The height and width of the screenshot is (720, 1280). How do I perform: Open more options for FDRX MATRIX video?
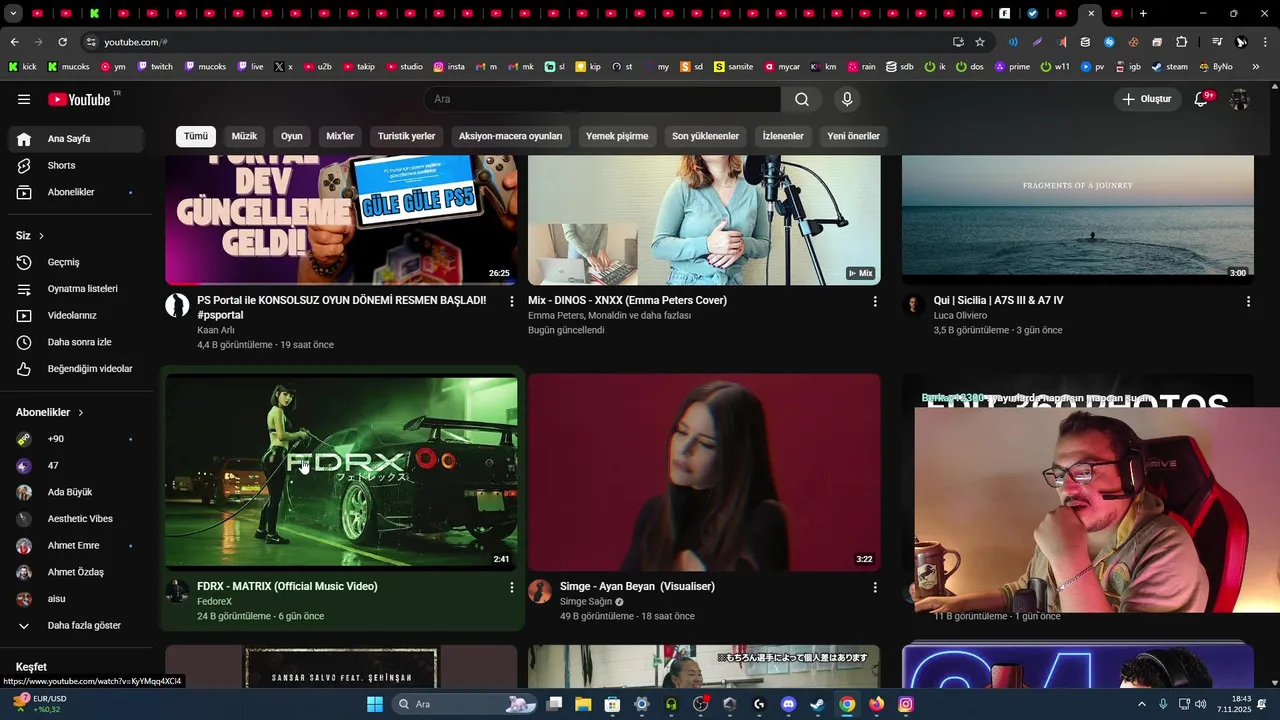[512, 587]
